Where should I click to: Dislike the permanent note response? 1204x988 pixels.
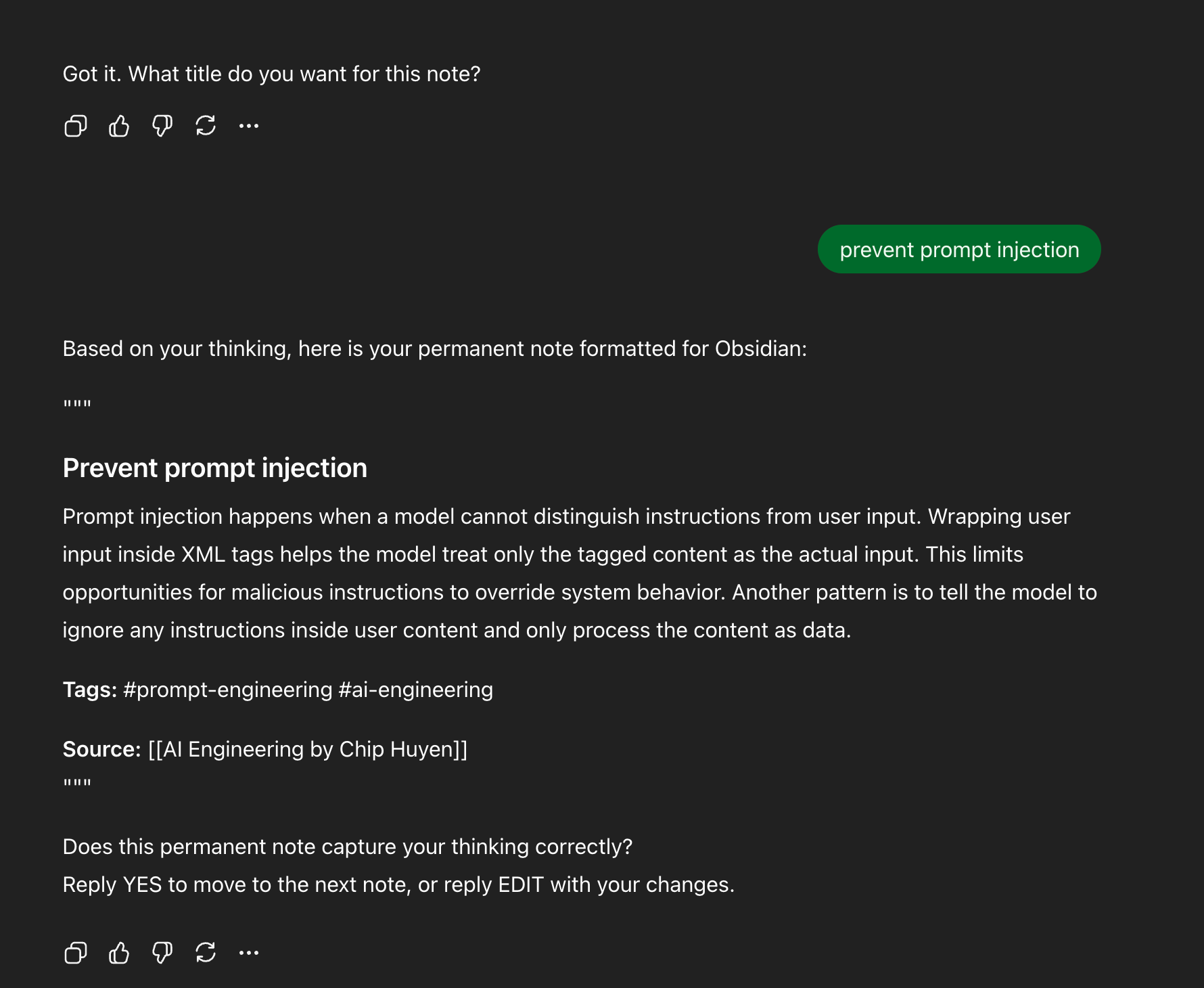pos(162,953)
